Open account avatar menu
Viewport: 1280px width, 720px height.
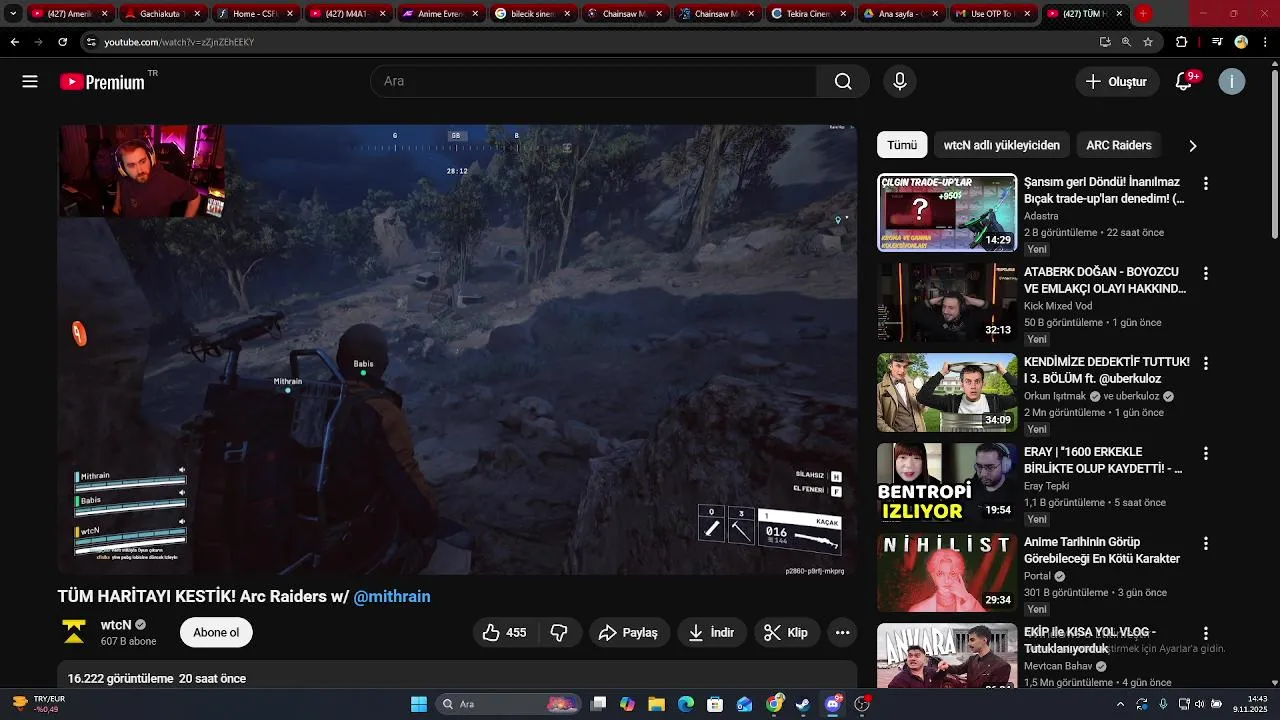(1232, 82)
